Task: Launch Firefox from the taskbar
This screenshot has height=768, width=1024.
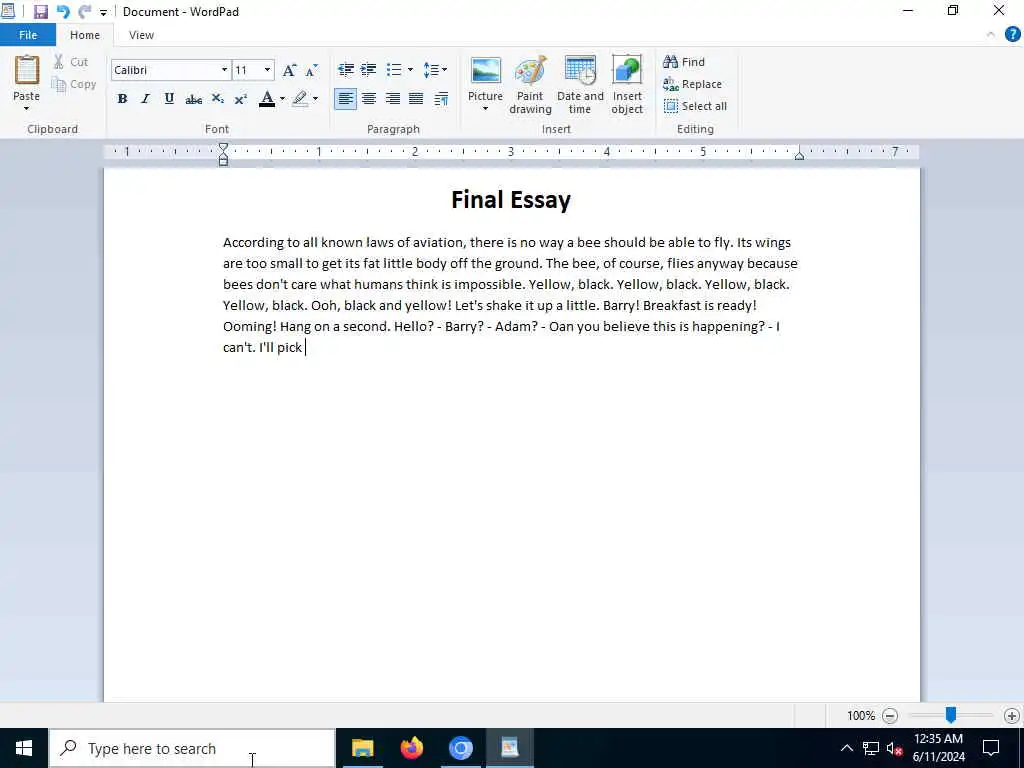Action: [411, 748]
